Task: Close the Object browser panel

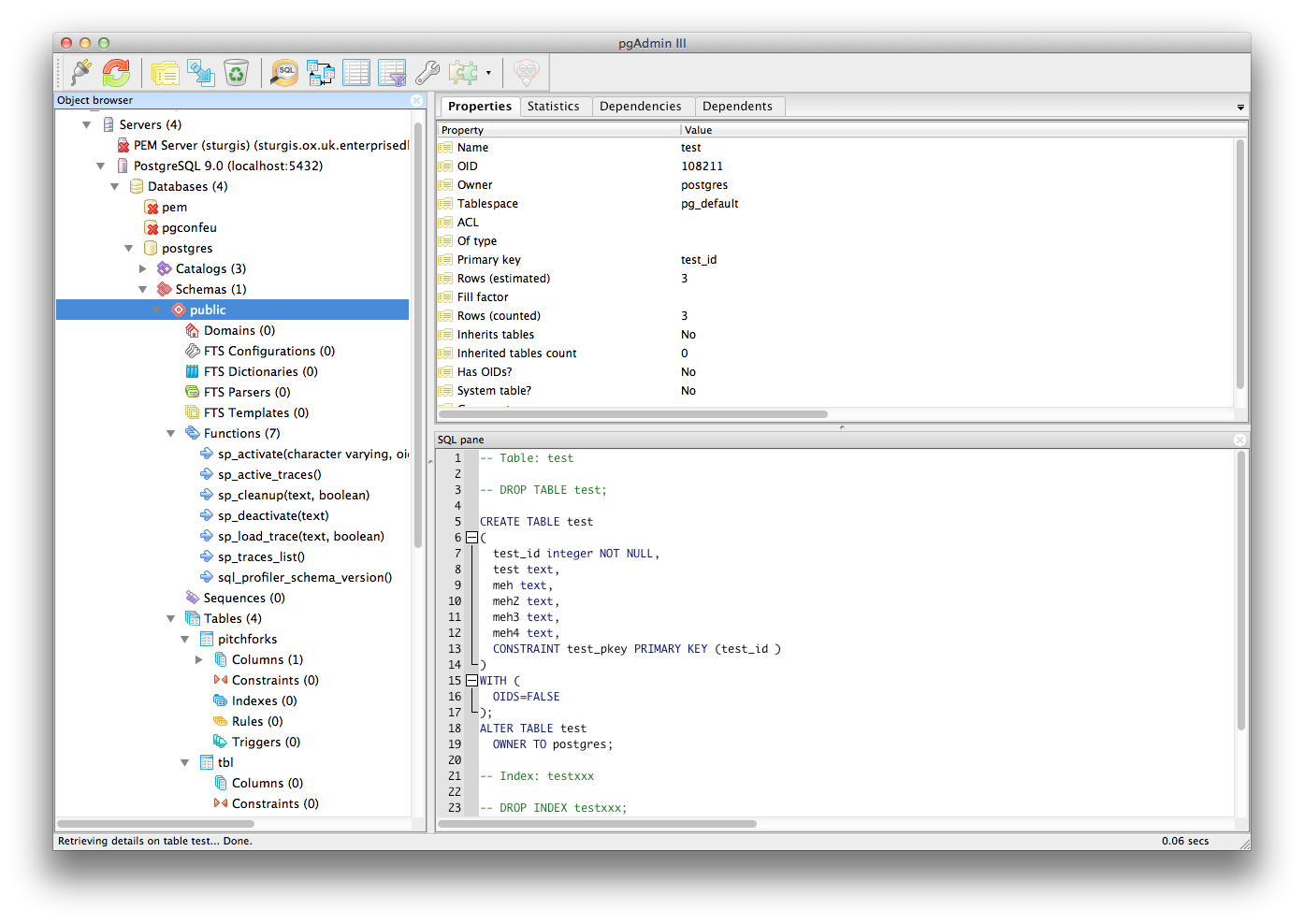Action: pyautogui.click(x=416, y=100)
